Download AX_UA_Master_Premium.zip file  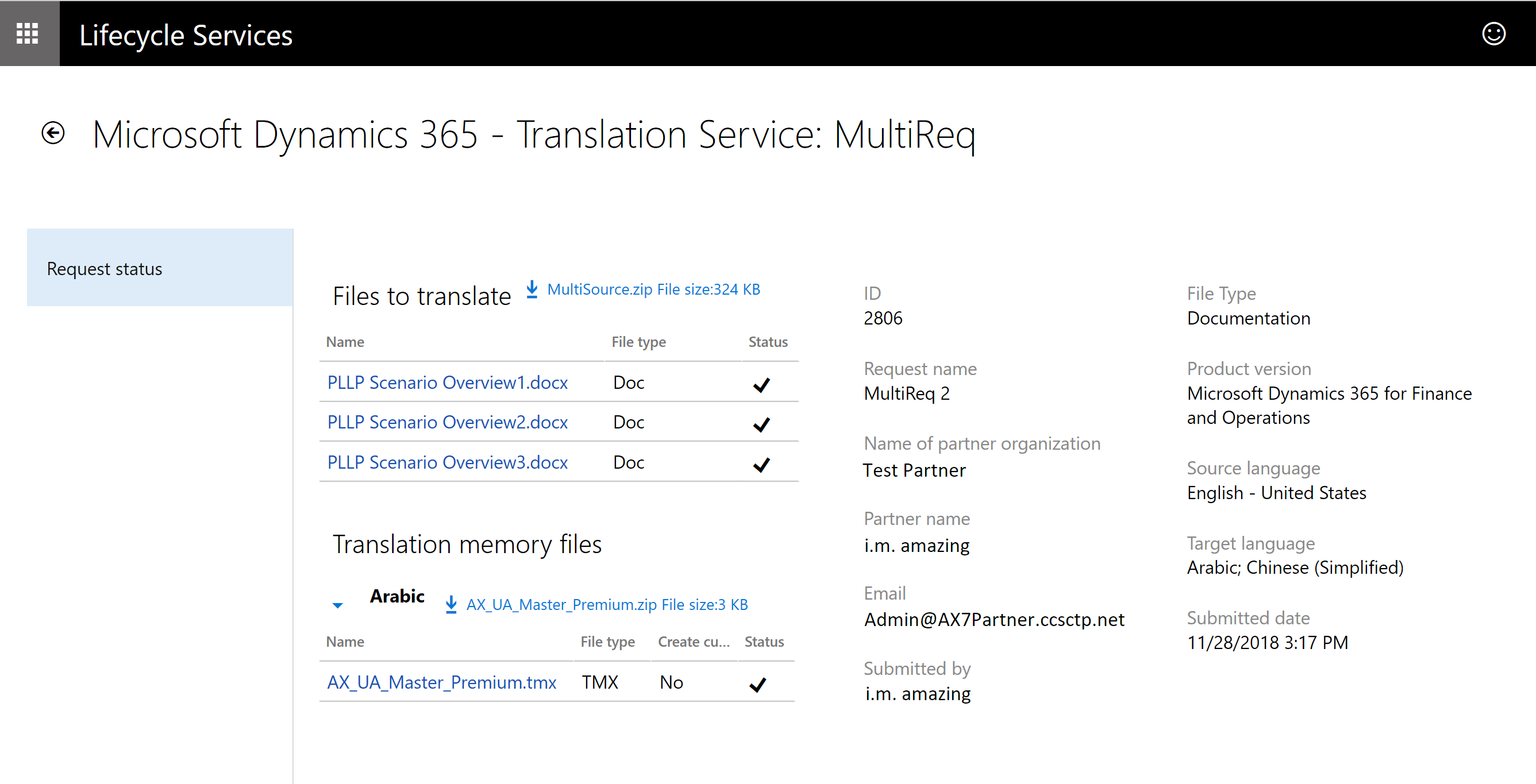tap(606, 605)
